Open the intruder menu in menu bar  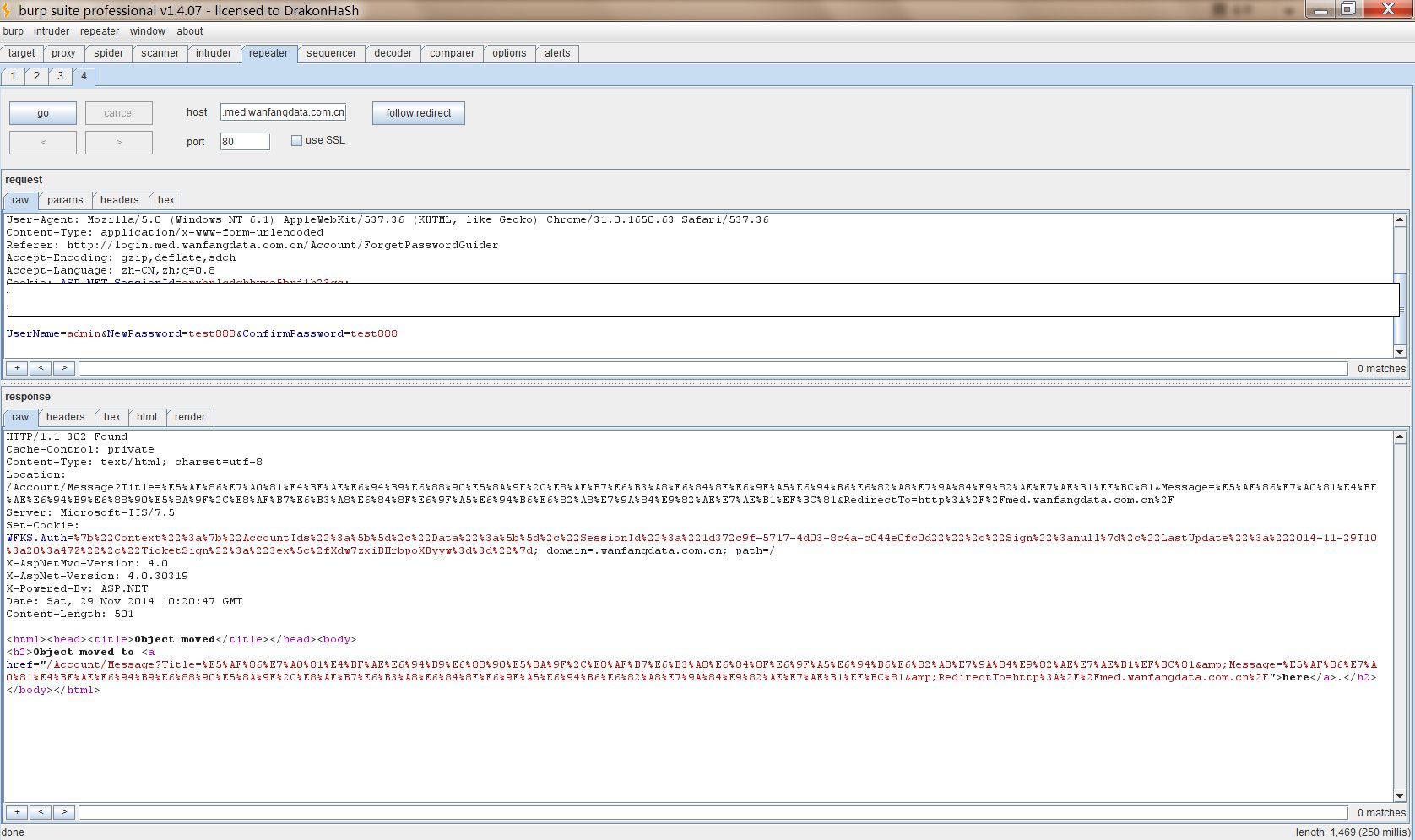pos(52,31)
